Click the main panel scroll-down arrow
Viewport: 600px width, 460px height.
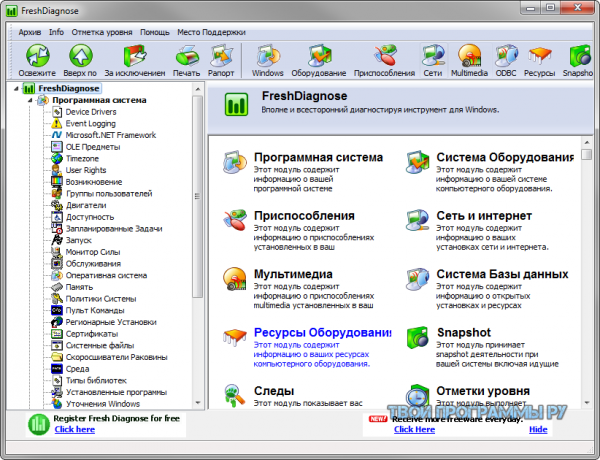pyautogui.click(x=587, y=403)
